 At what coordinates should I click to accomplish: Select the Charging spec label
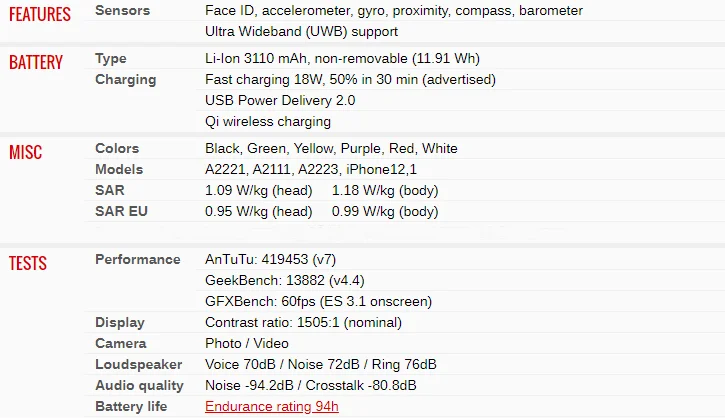(125, 80)
